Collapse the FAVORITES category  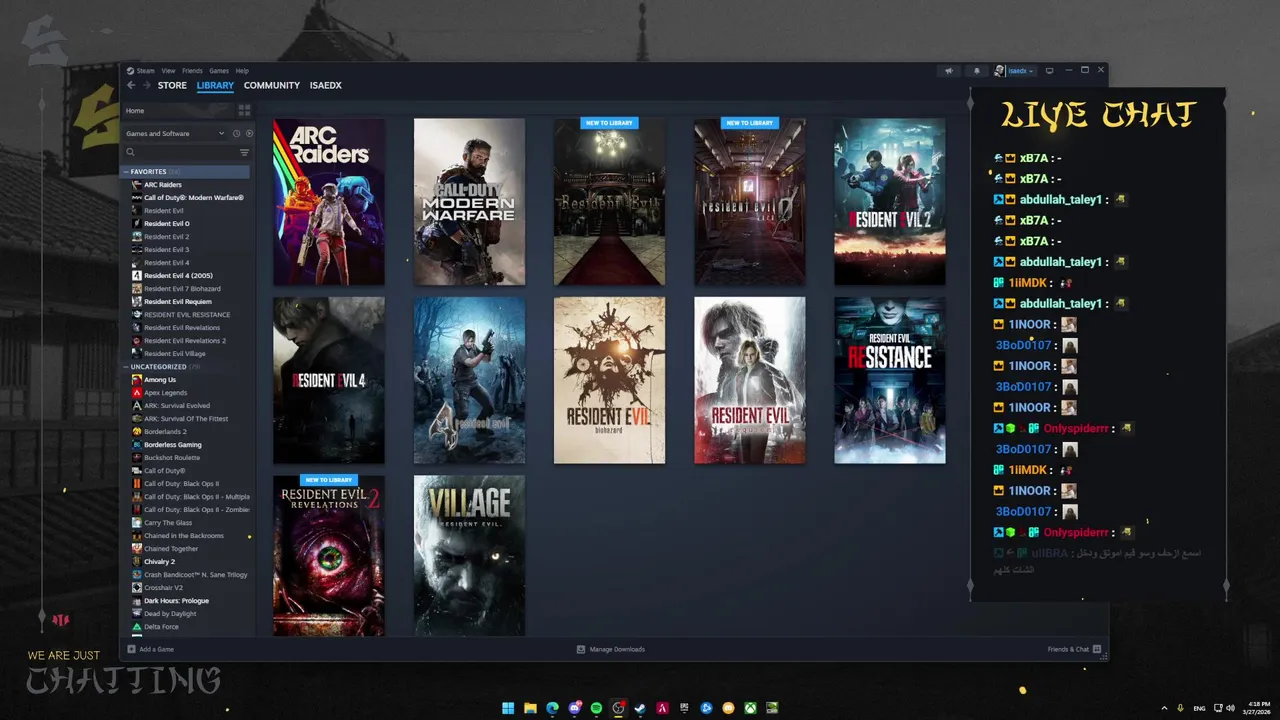126,172
